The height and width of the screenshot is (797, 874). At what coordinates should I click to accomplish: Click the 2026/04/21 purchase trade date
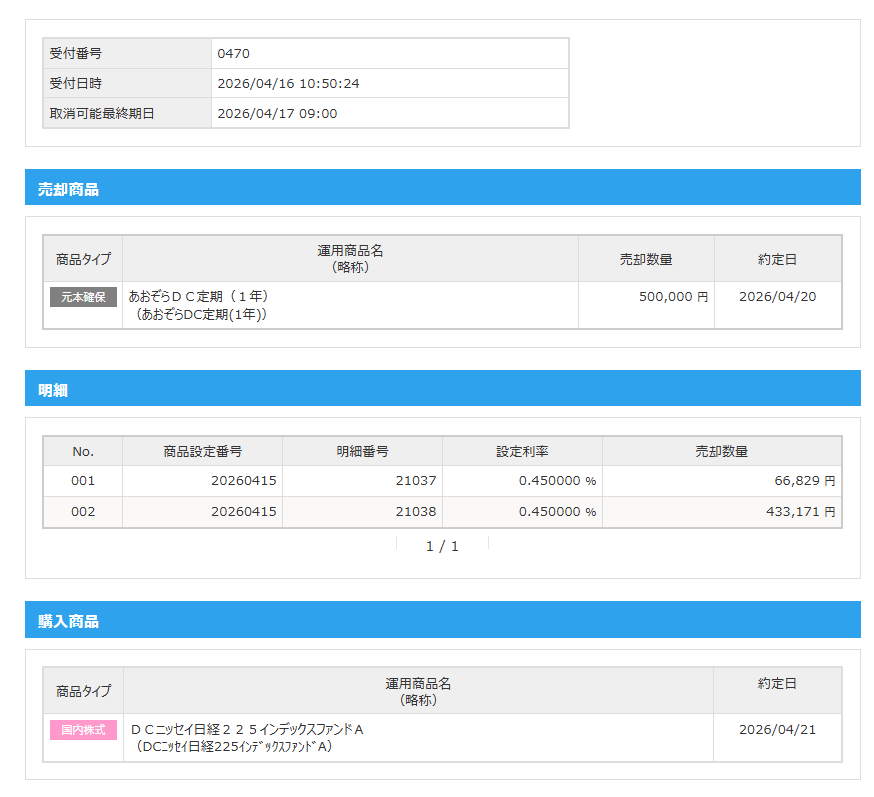point(777,730)
